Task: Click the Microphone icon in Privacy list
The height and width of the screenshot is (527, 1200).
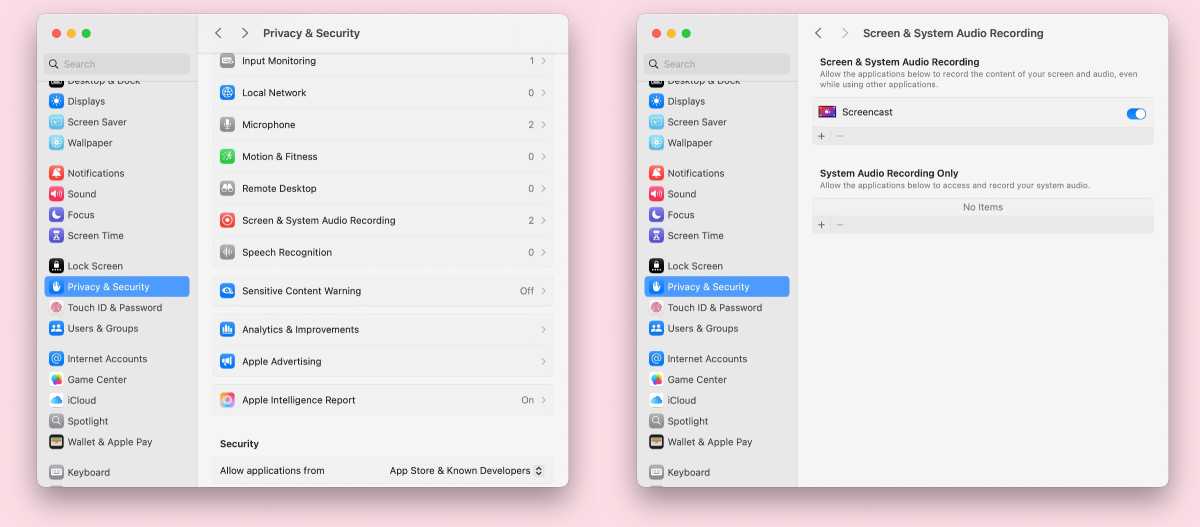Action: point(228,125)
